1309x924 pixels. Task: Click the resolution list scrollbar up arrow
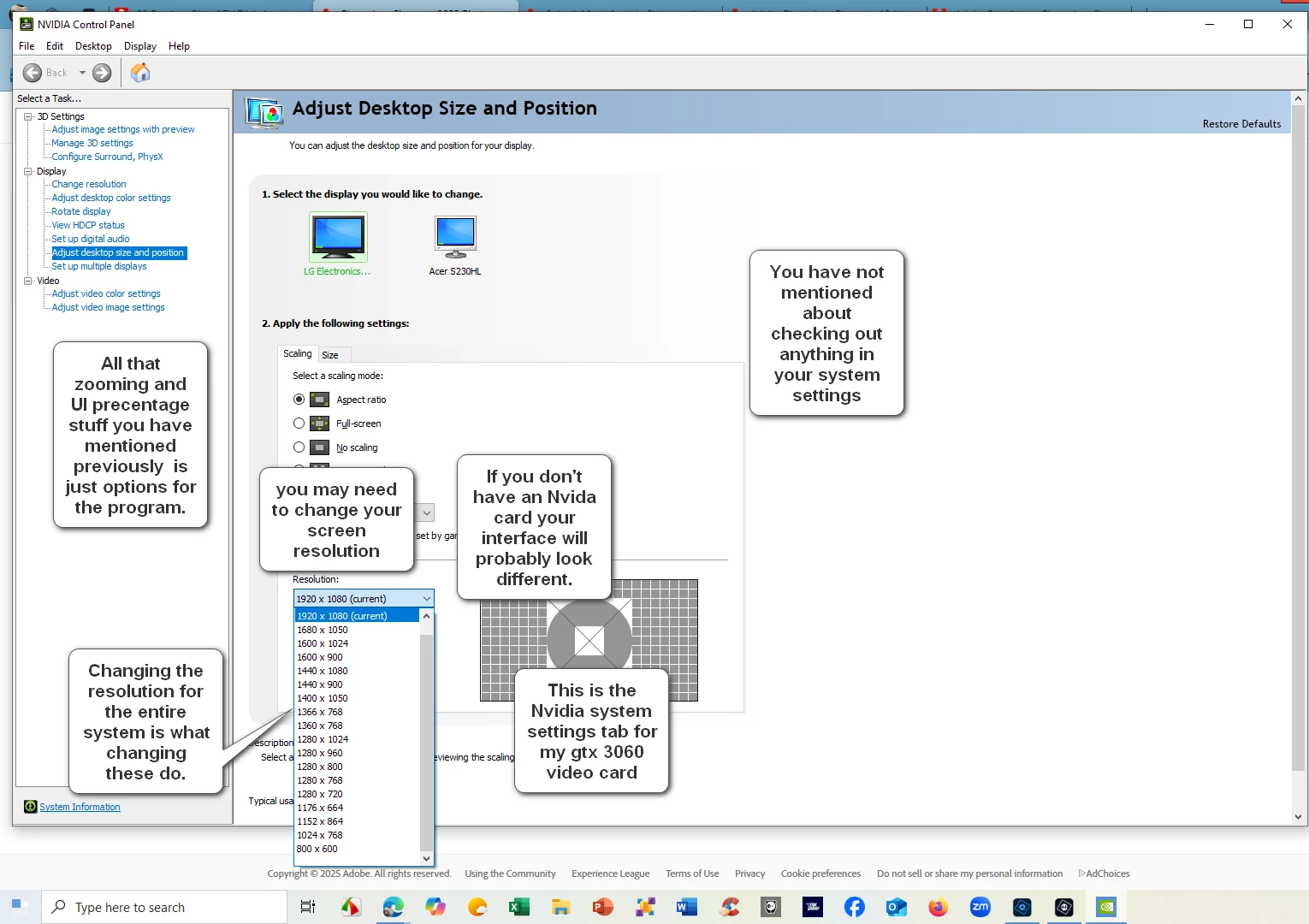(x=427, y=616)
